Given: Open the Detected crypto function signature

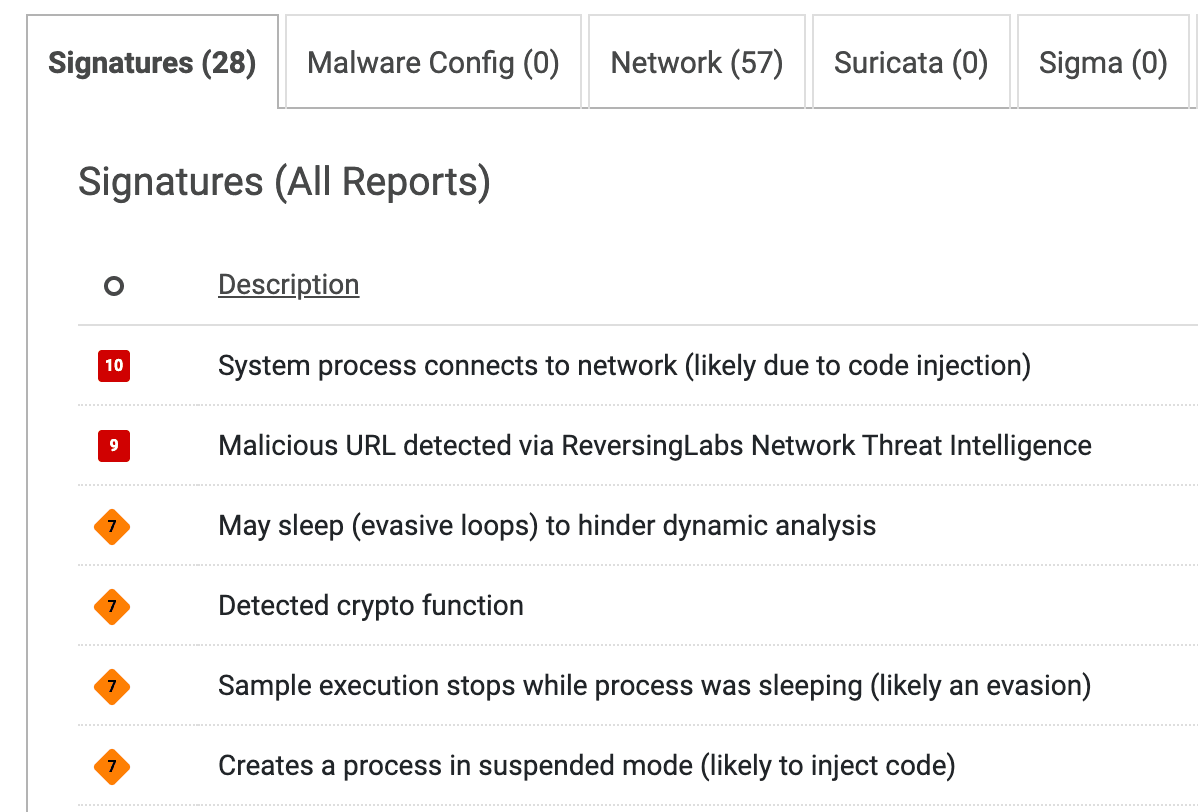Looking at the screenshot, I should click(x=369, y=606).
